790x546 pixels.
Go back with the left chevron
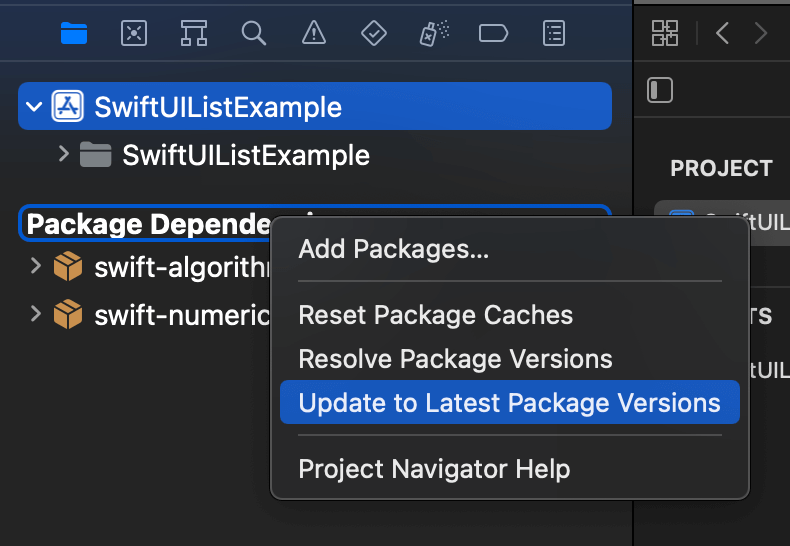722,33
